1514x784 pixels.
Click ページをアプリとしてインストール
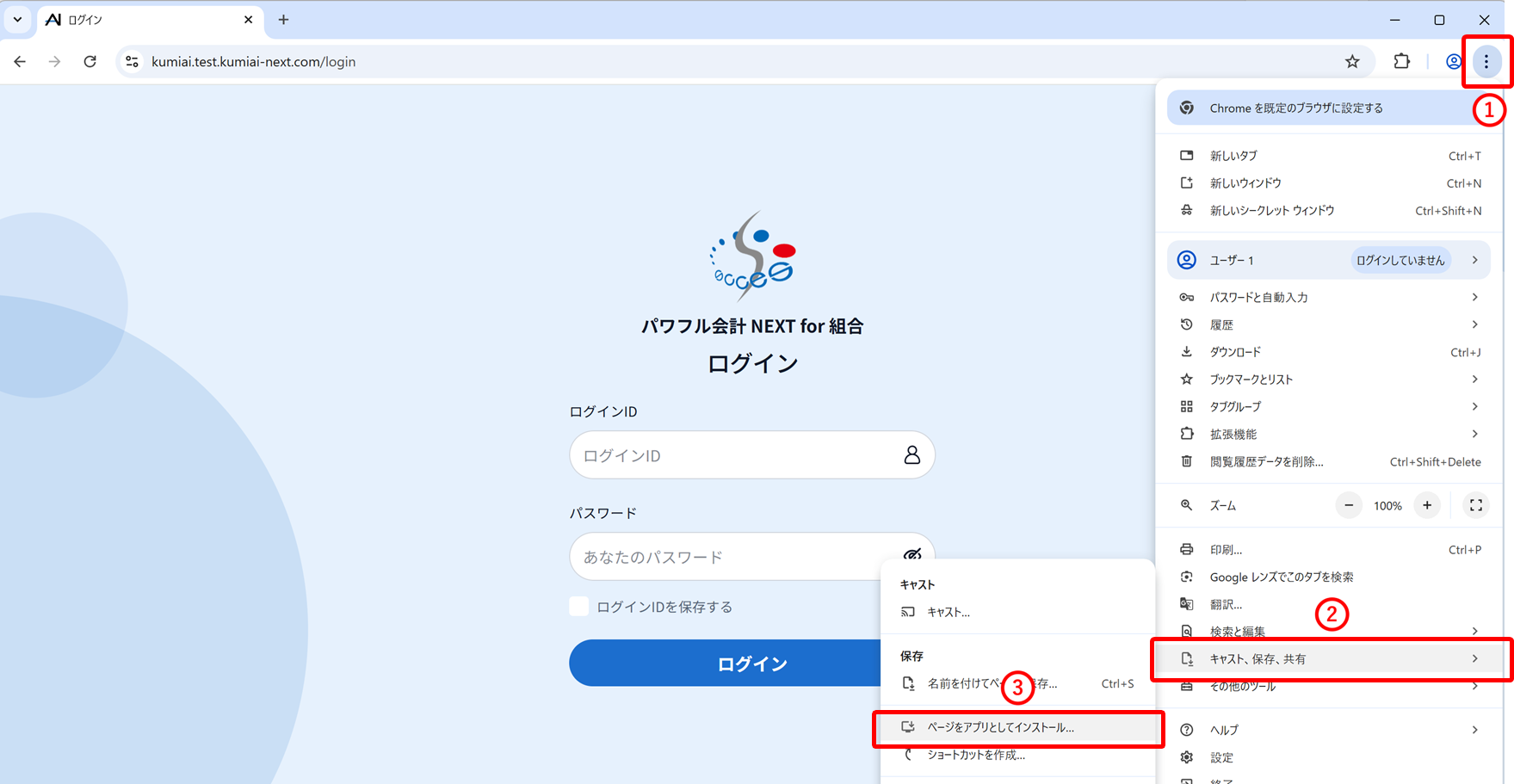click(x=1017, y=727)
